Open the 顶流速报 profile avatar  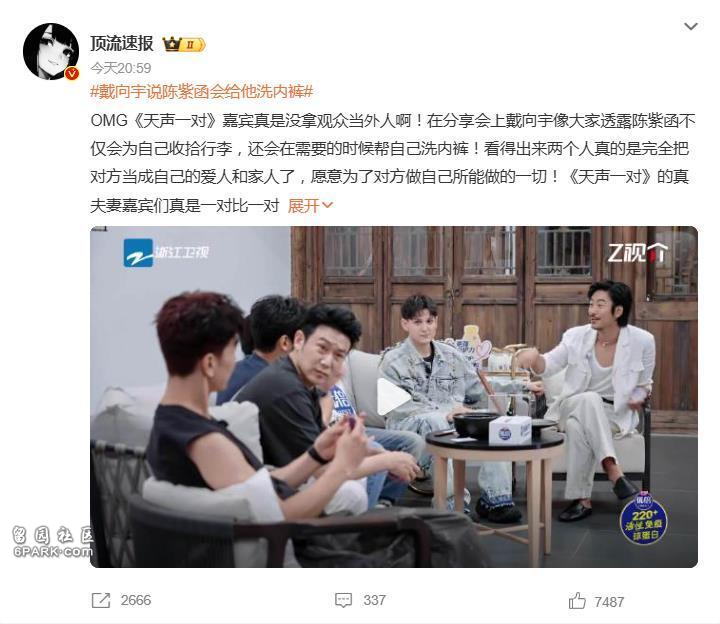point(51,51)
